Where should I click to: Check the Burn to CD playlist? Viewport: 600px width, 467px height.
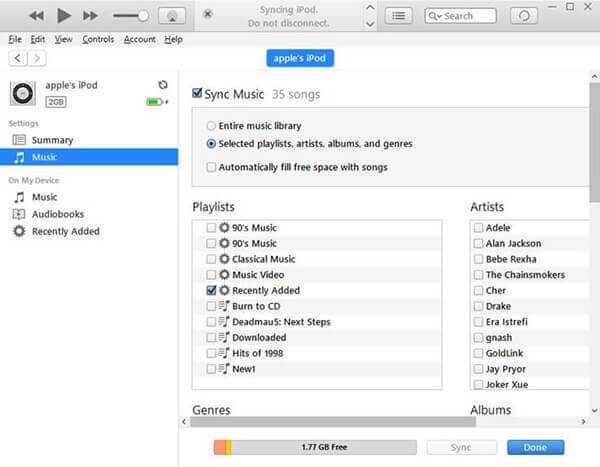pos(211,306)
